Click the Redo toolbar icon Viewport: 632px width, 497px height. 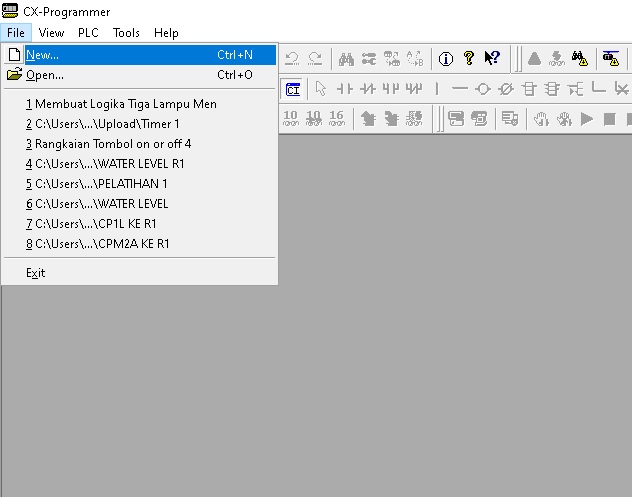pos(315,59)
